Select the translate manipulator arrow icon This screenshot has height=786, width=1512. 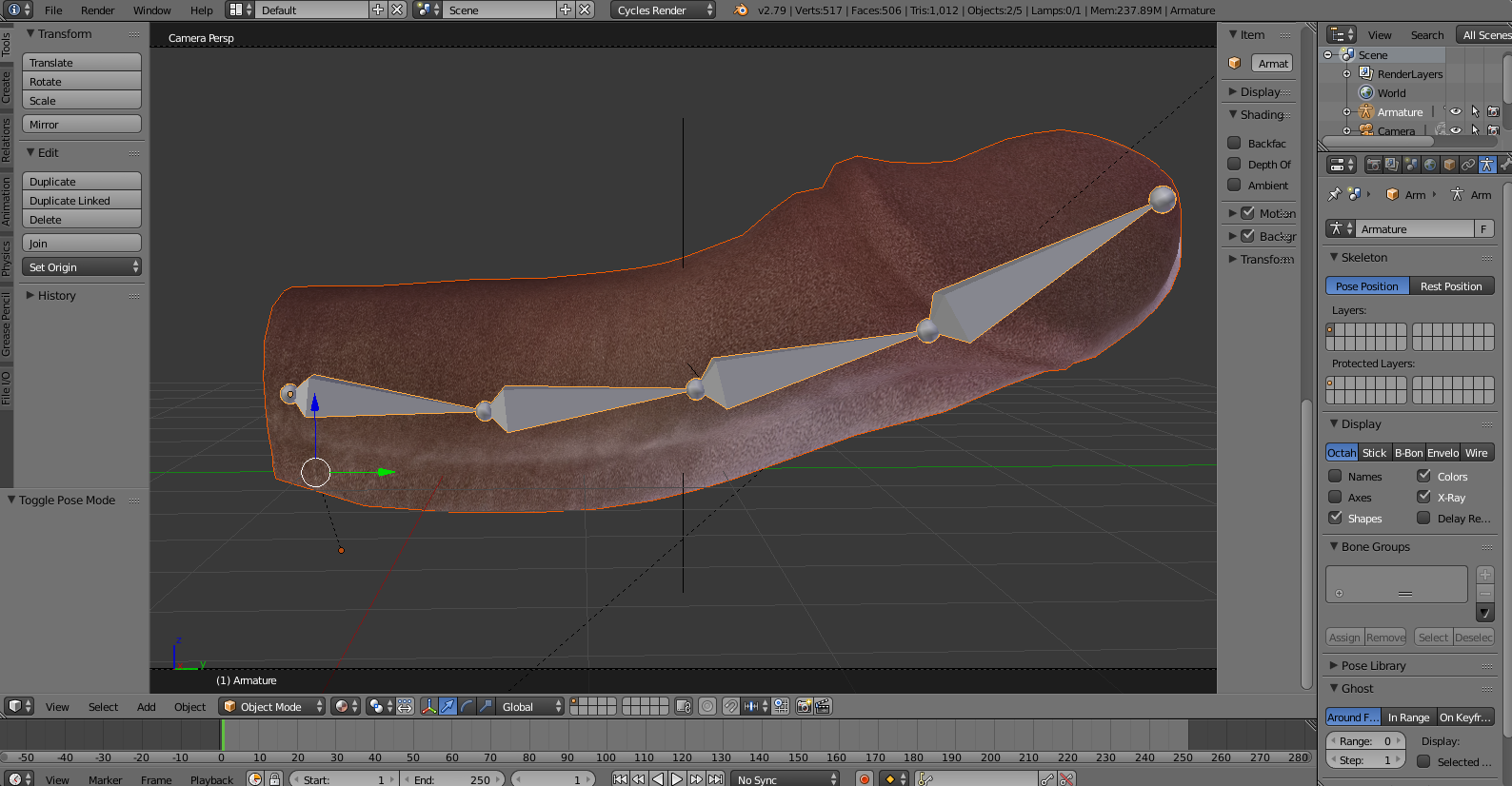[x=448, y=706]
